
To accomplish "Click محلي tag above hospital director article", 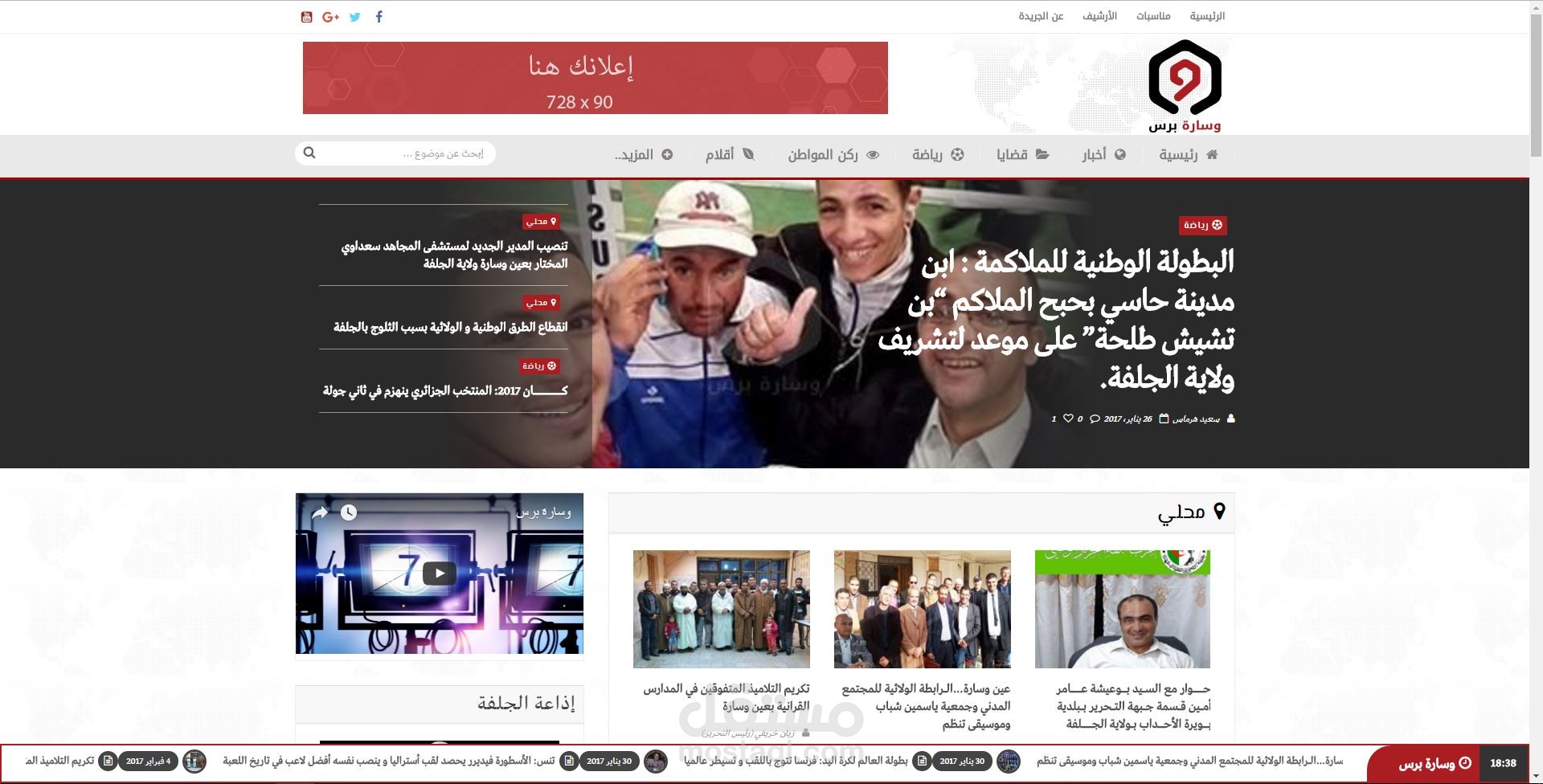I will tap(541, 222).
